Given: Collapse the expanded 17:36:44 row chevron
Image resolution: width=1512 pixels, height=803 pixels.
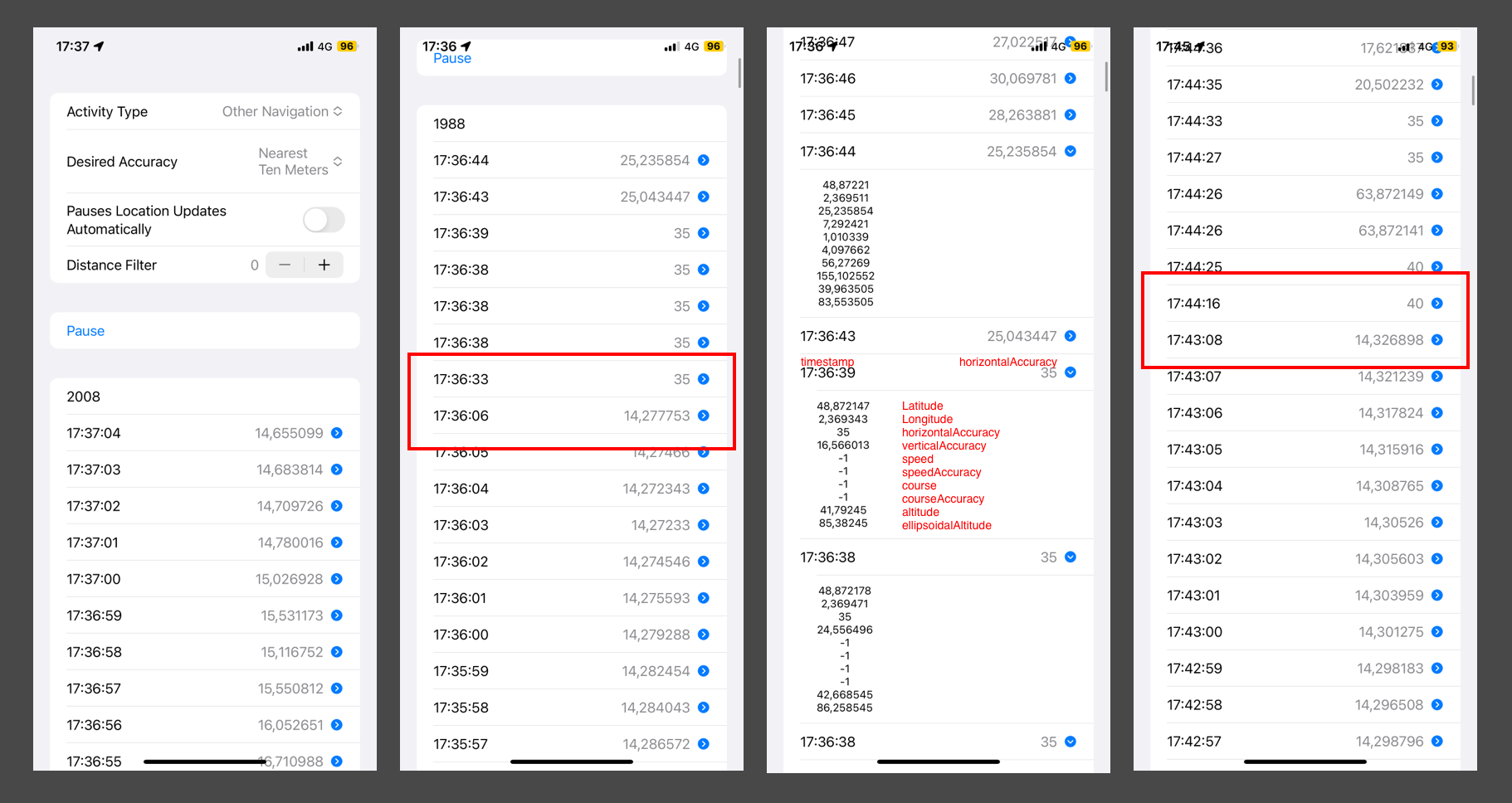Looking at the screenshot, I should click(x=1071, y=152).
